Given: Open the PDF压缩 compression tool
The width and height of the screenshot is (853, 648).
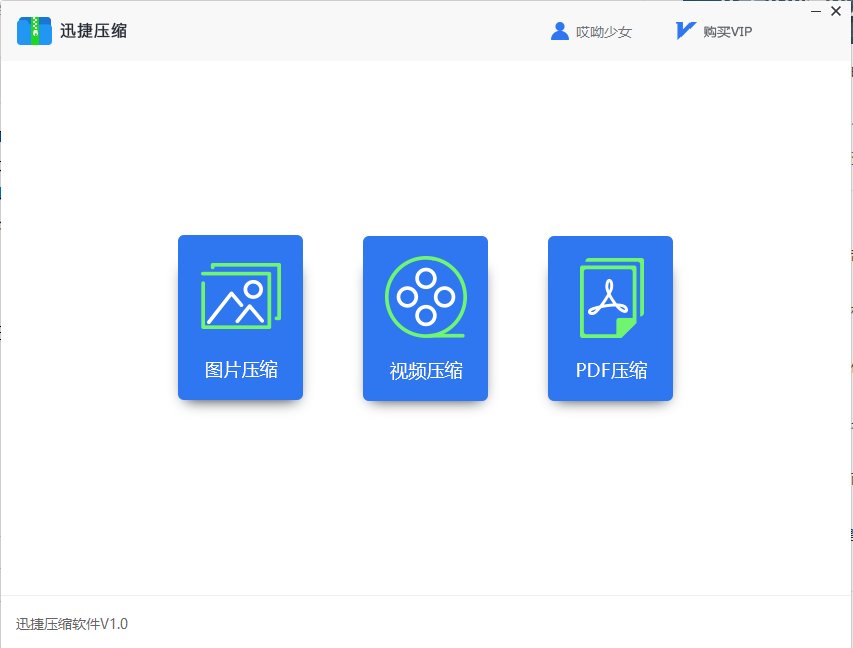Looking at the screenshot, I should click(x=610, y=318).
